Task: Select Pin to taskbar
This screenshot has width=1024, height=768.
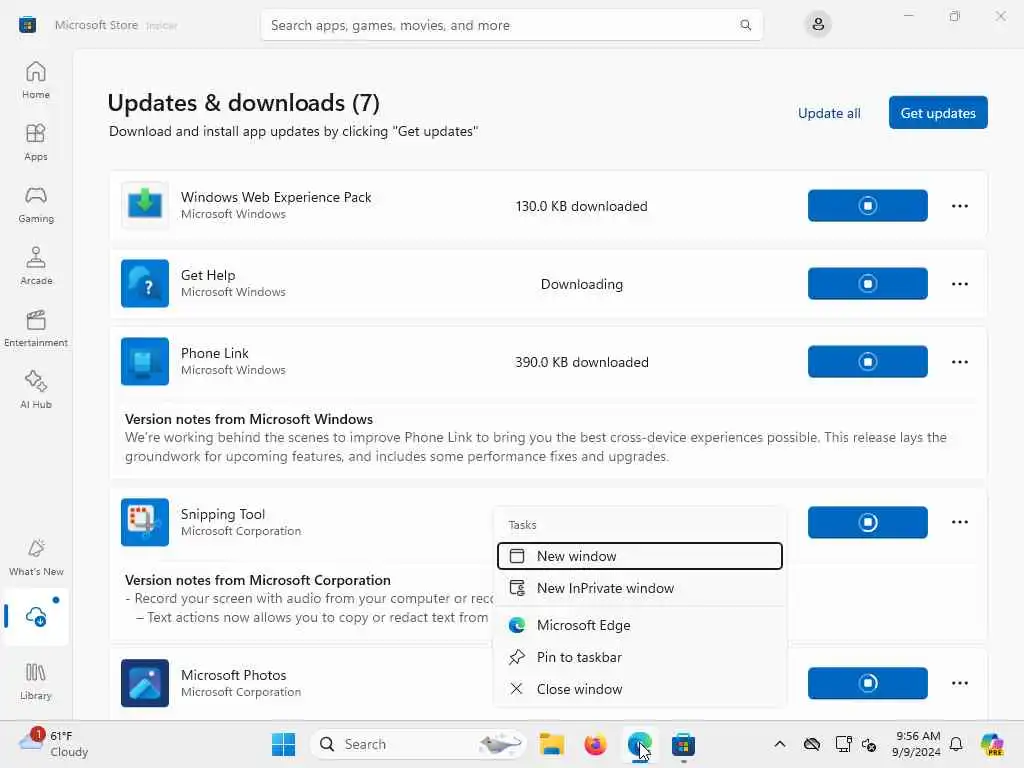Action: tap(639, 657)
